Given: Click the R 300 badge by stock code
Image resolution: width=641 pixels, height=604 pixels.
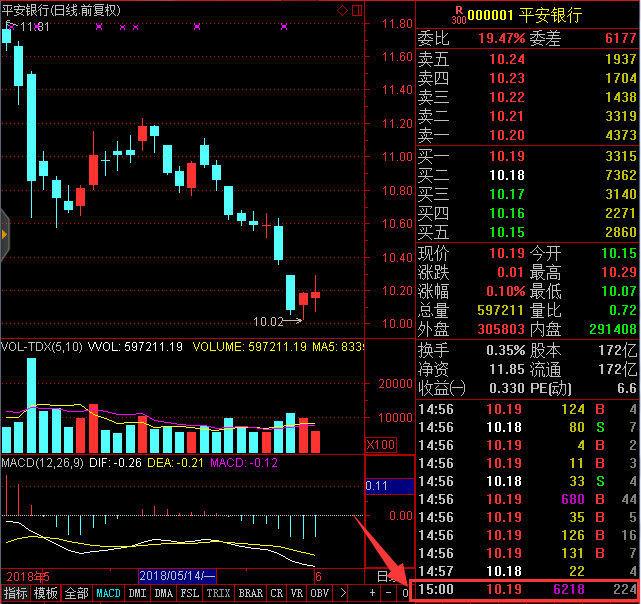Looking at the screenshot, I should coord(459,16).
